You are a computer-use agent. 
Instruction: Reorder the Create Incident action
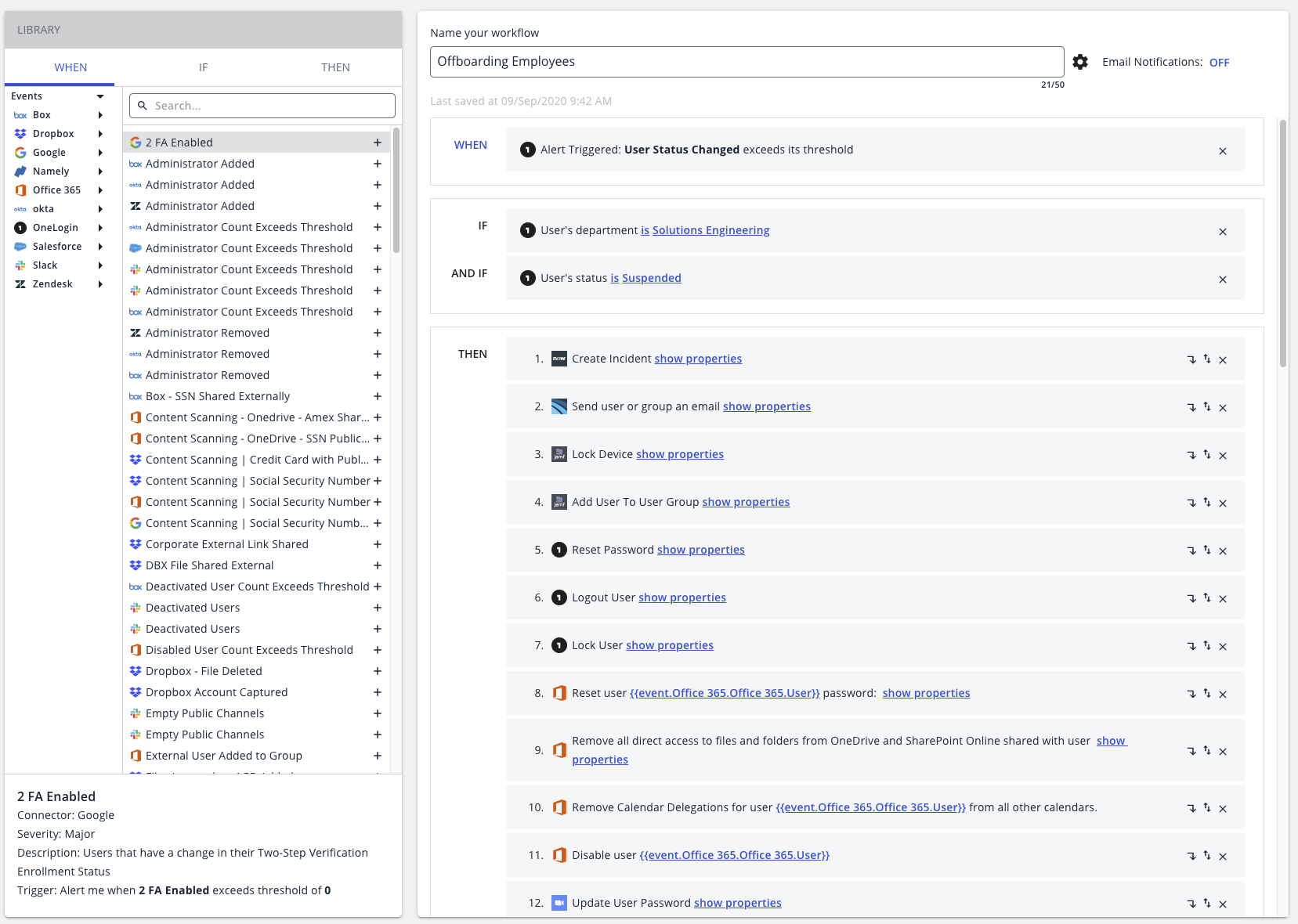click(x=1207, y=359)
